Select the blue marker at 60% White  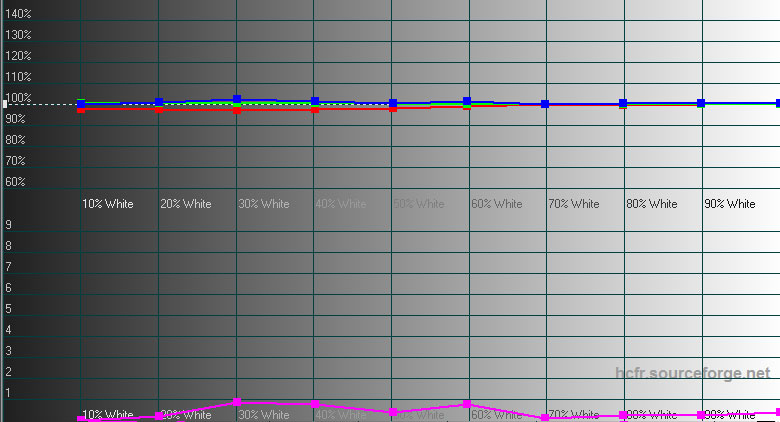coord(467,102)
